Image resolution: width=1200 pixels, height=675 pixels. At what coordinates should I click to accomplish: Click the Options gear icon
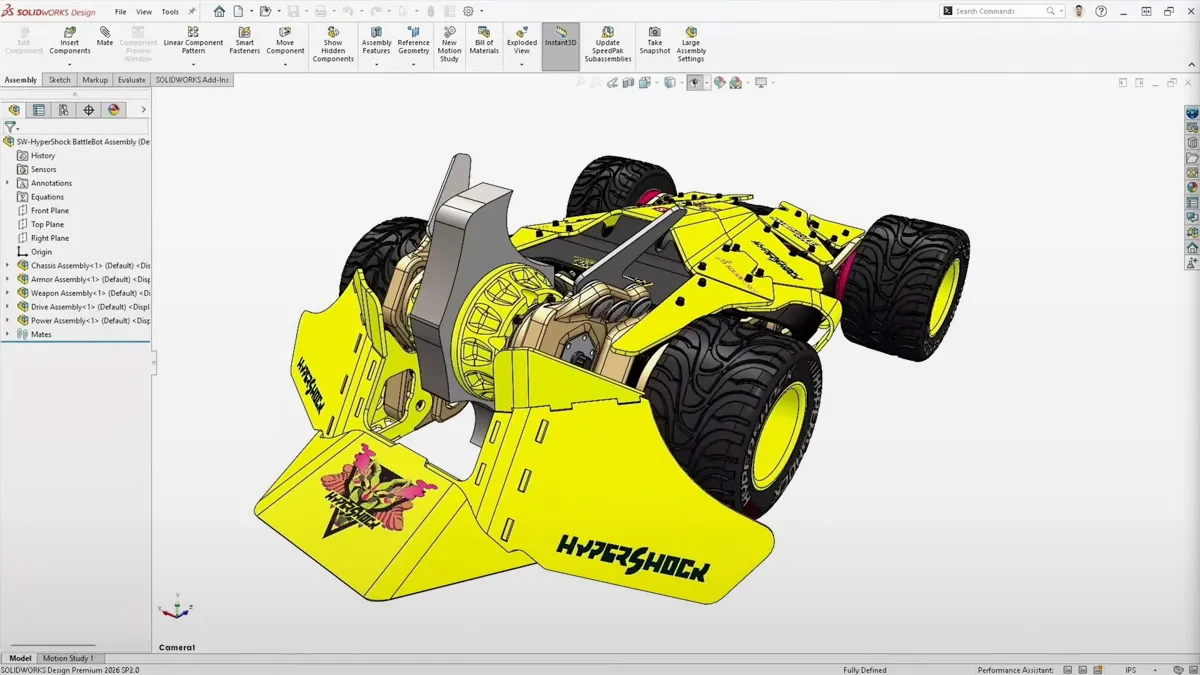click(x=468, y=11)
